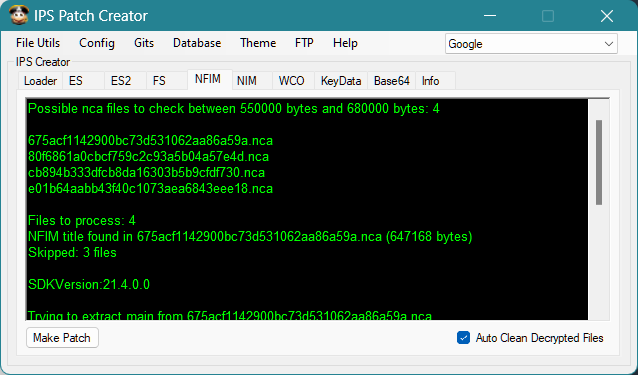Image resolution: width=638 pixels, height=375 pixels.
Task: Click the Make Patch button
Action: [62, 338]
